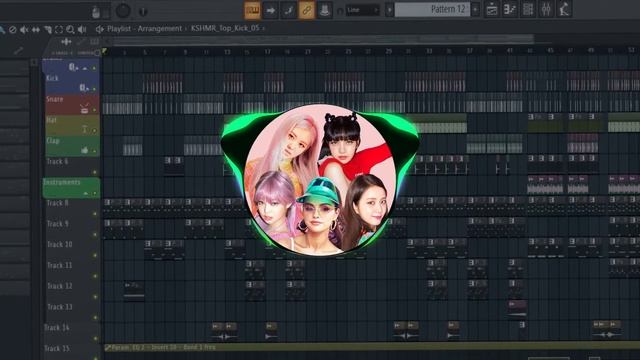
Task: Mute the Kick track with its green dot
Action: pyautogui.click(x=95, y=89)
